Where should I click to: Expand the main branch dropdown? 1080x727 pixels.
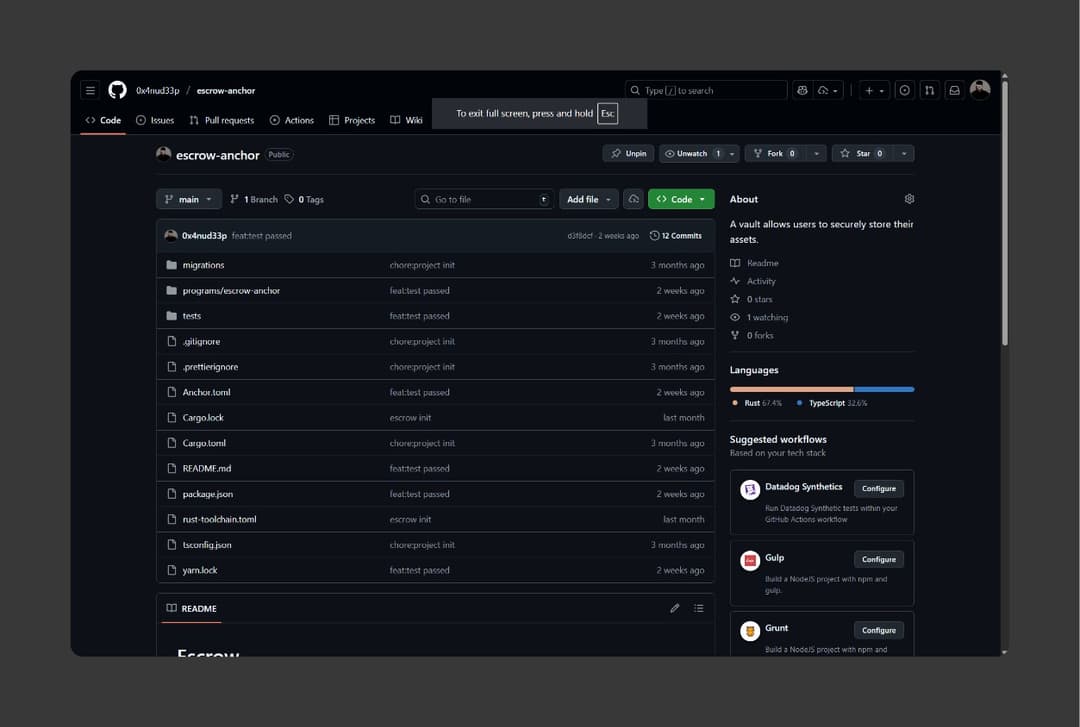(188, 199)
